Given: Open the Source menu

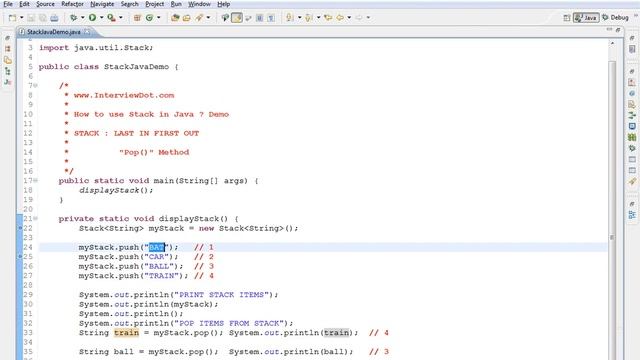Looking at the screenshot, I should click(x=45, y=4).
